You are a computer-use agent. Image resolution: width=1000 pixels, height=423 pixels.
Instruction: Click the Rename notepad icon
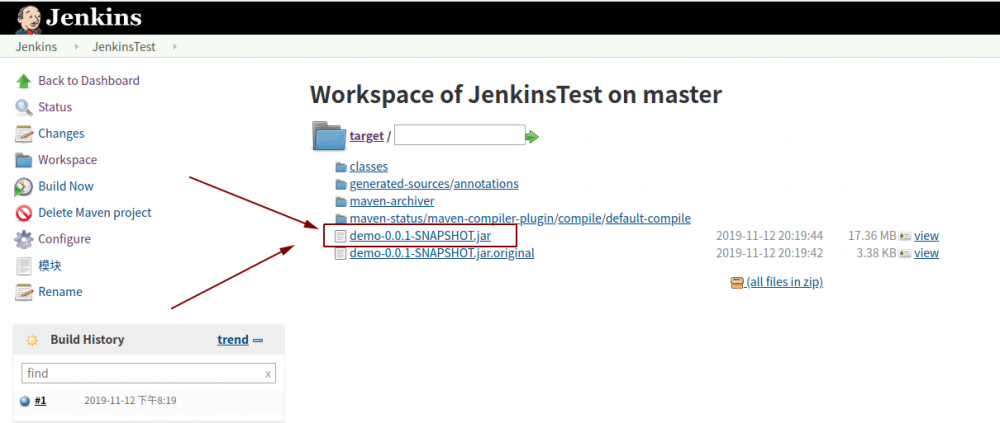pos(24,292)
